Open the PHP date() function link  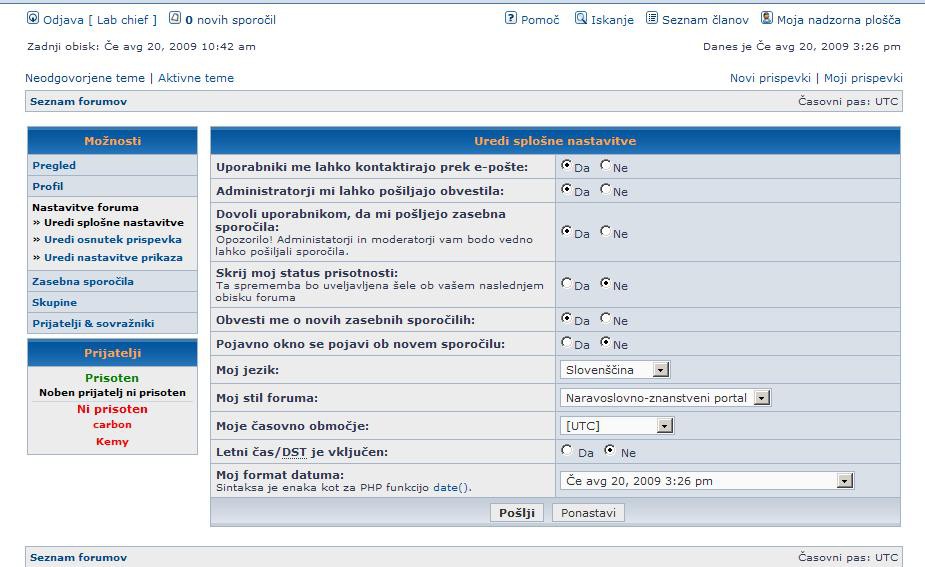450,488
